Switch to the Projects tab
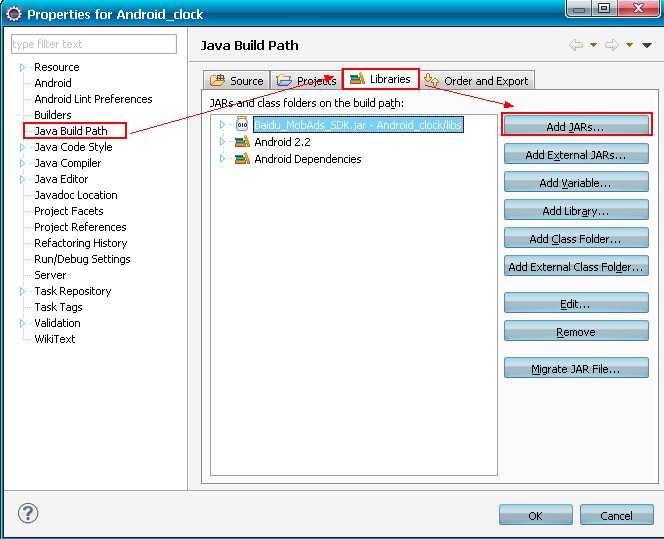Image resolution: width=664 pixels, height=539 pixels. (x=306, y=80)
